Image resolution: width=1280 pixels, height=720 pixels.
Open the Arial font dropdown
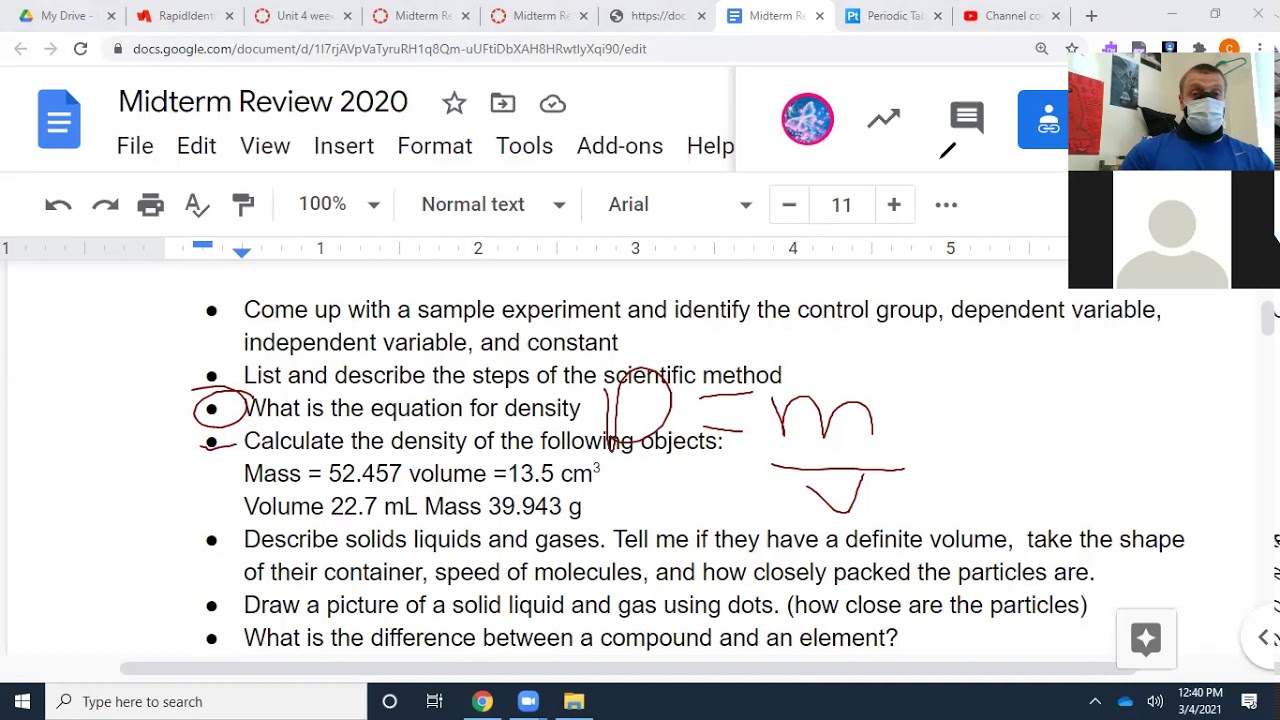click(679, 205)
